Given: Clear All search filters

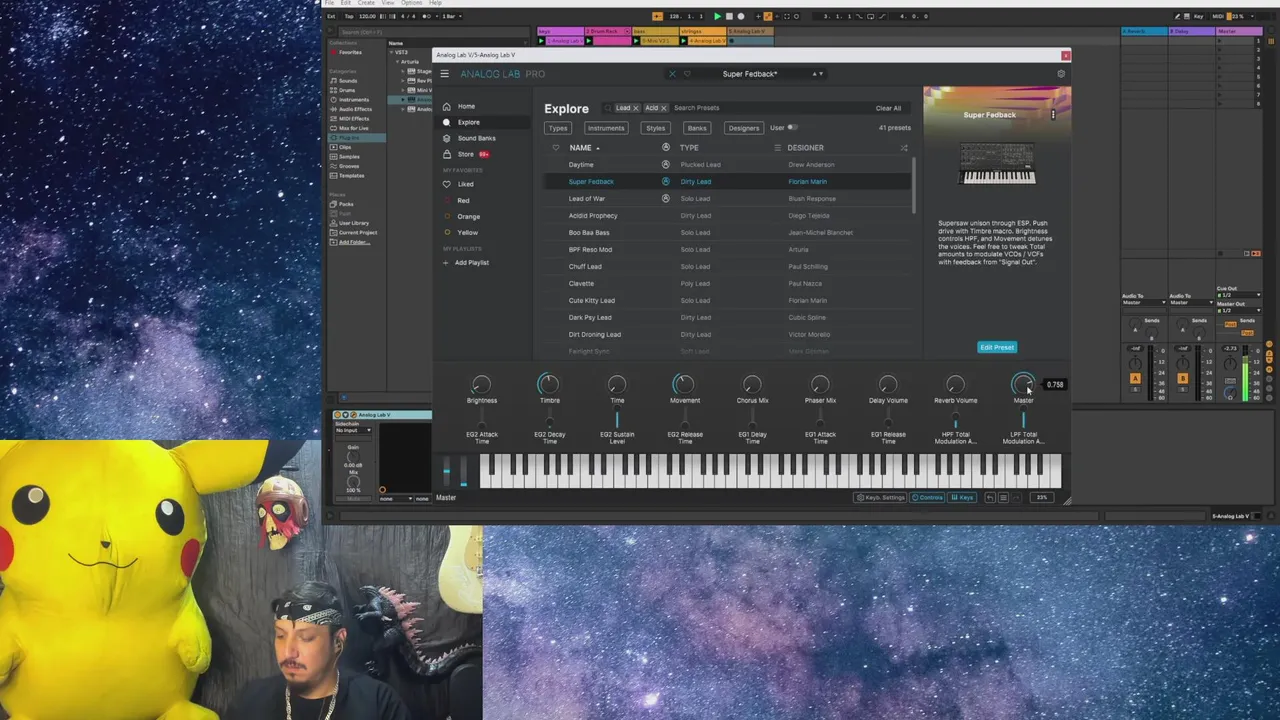Looking at the screenshot, I should (x=888, y=108).
